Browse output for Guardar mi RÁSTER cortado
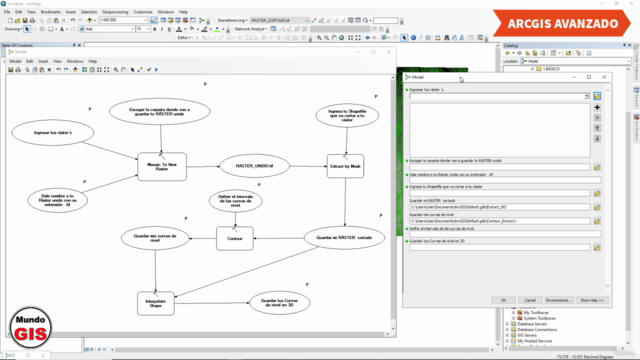Viewport: 640px width, 360px height. coord(597,207)
